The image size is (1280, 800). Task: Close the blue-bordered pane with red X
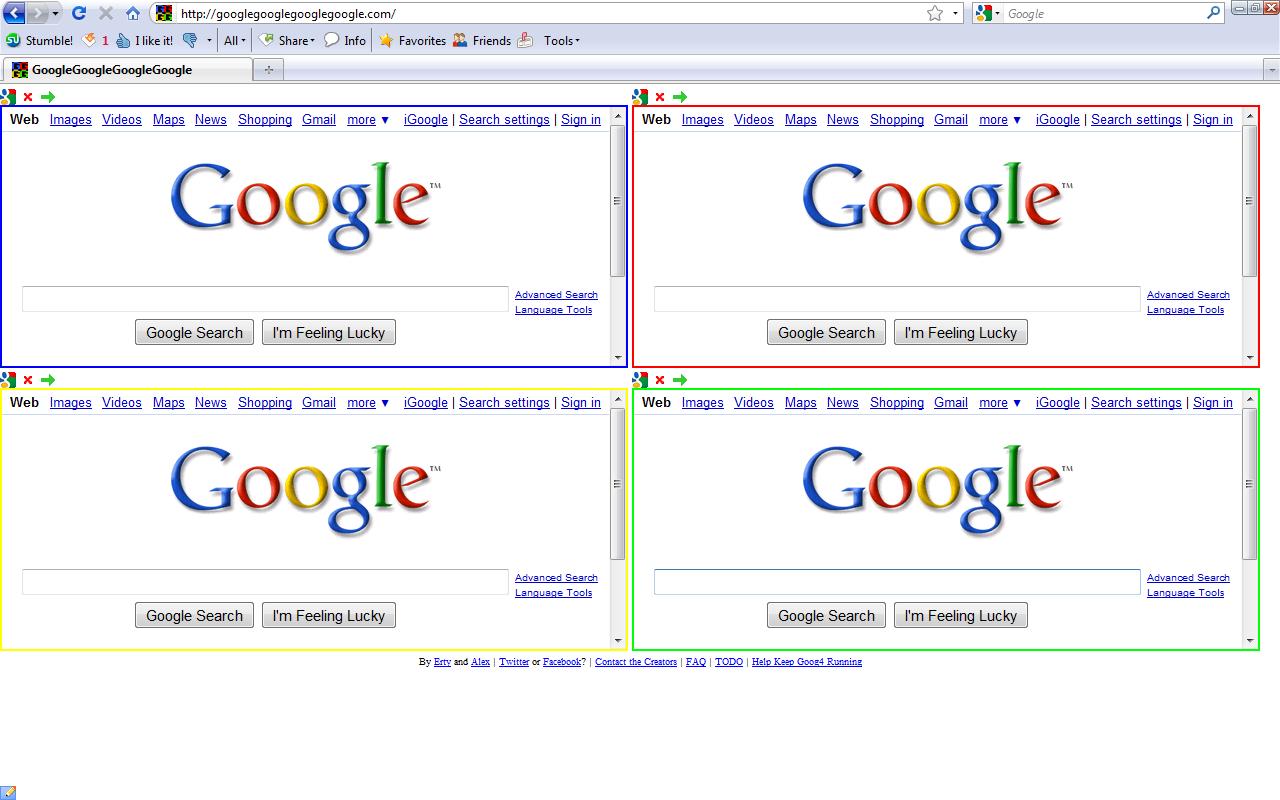click(28, 97)
